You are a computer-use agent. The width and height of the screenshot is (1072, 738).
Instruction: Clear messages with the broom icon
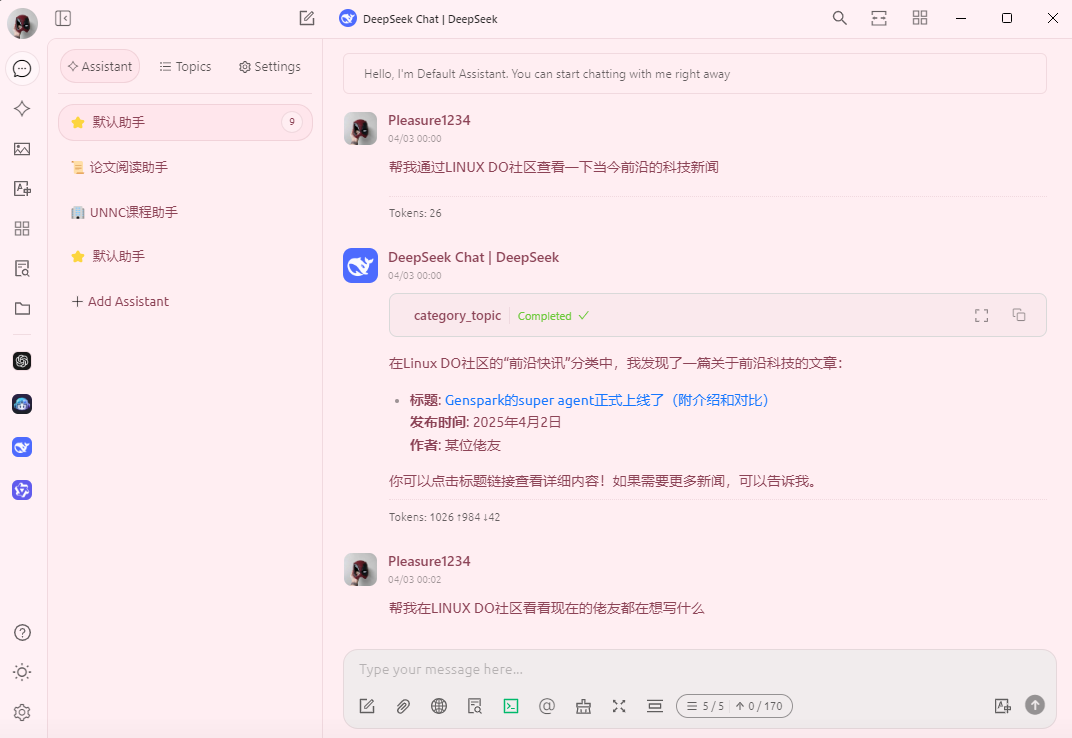point(583,706)
